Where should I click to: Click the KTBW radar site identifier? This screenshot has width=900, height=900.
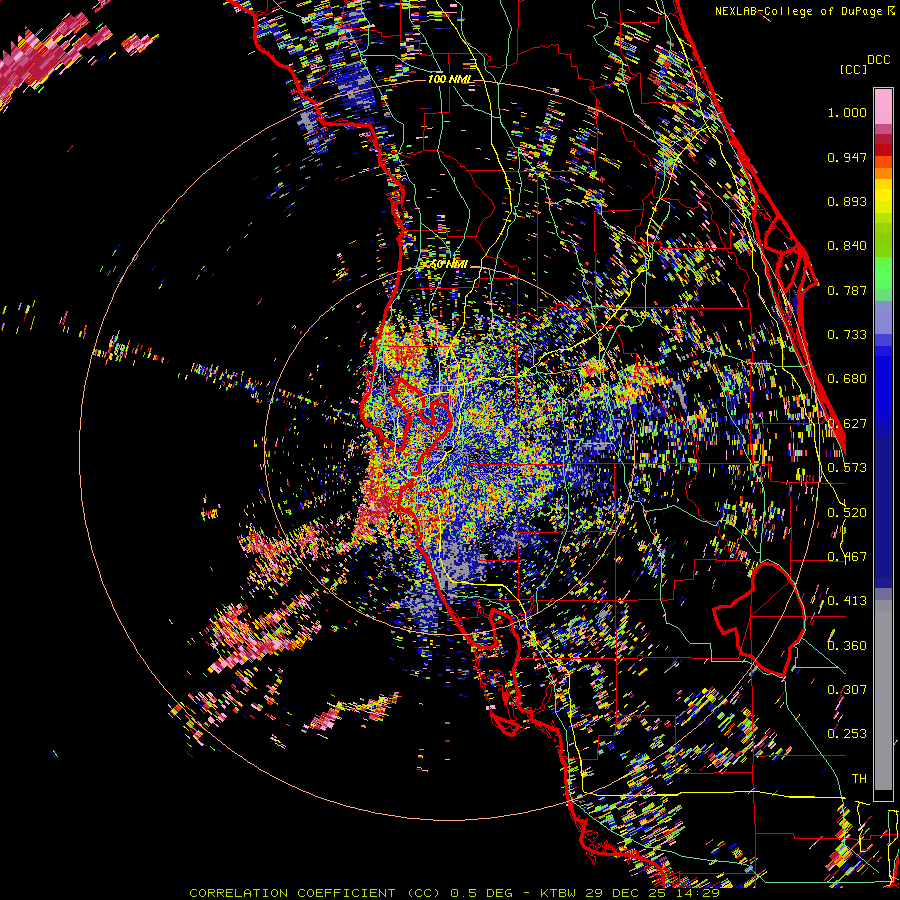click(x=558, y=893)
